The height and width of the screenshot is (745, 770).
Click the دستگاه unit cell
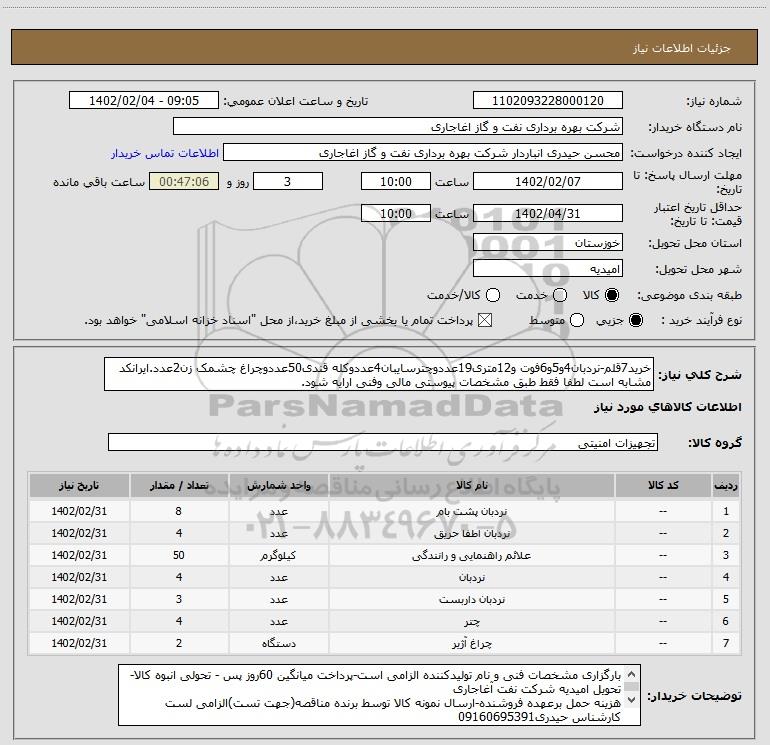tap(278, 643)
